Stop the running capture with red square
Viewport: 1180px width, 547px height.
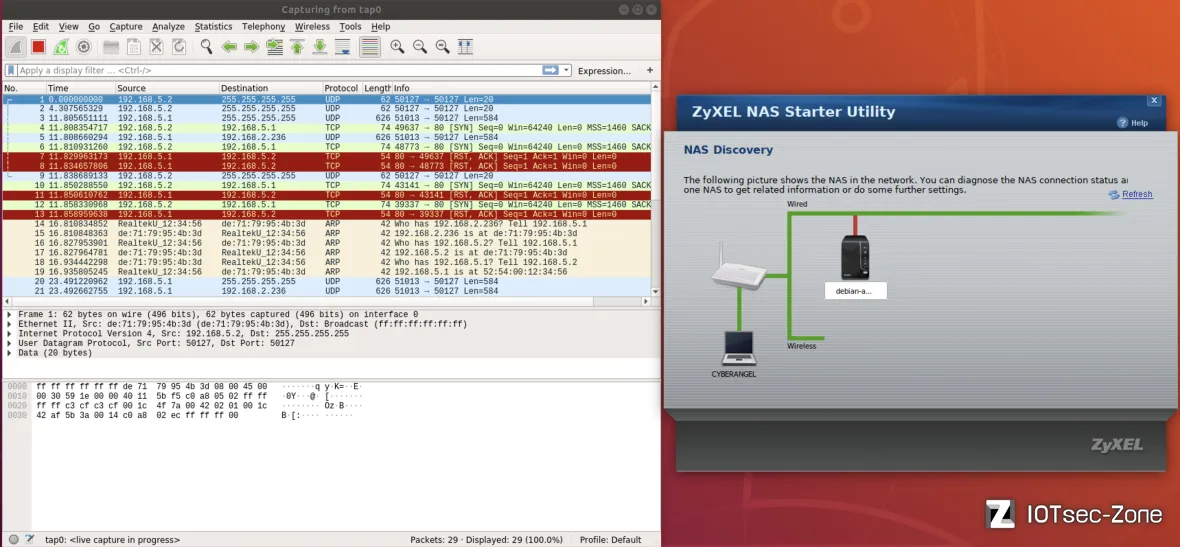click(x=38, y=47)
